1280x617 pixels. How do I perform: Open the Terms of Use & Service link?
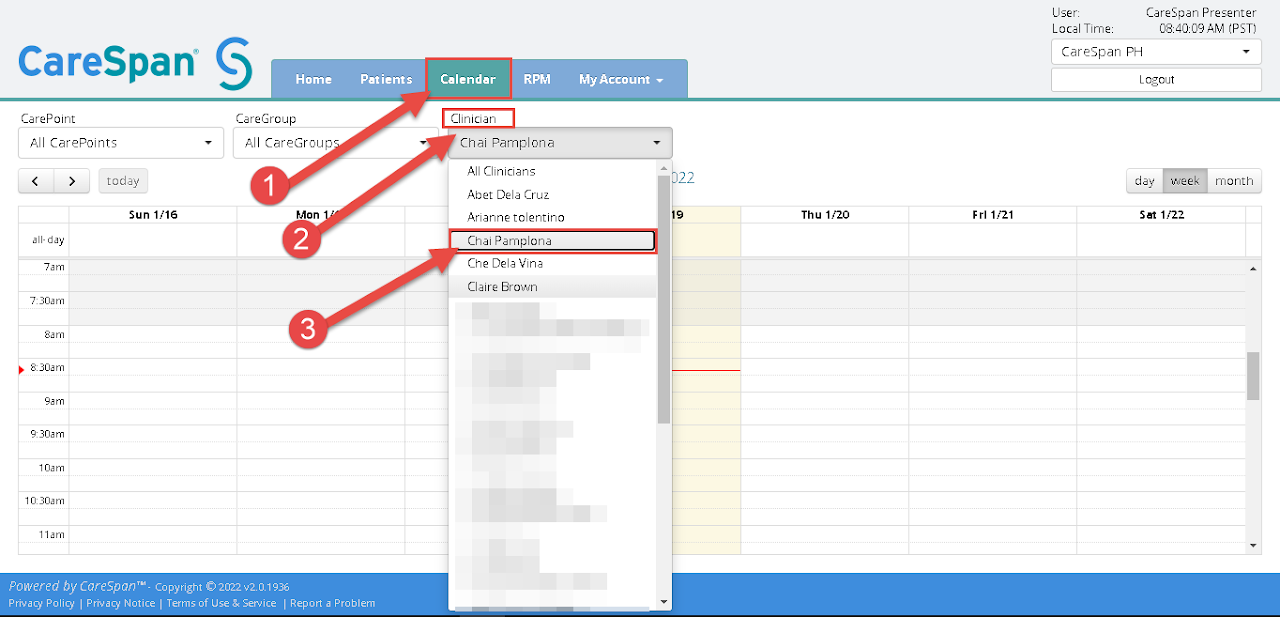click(x=221, y=603)
